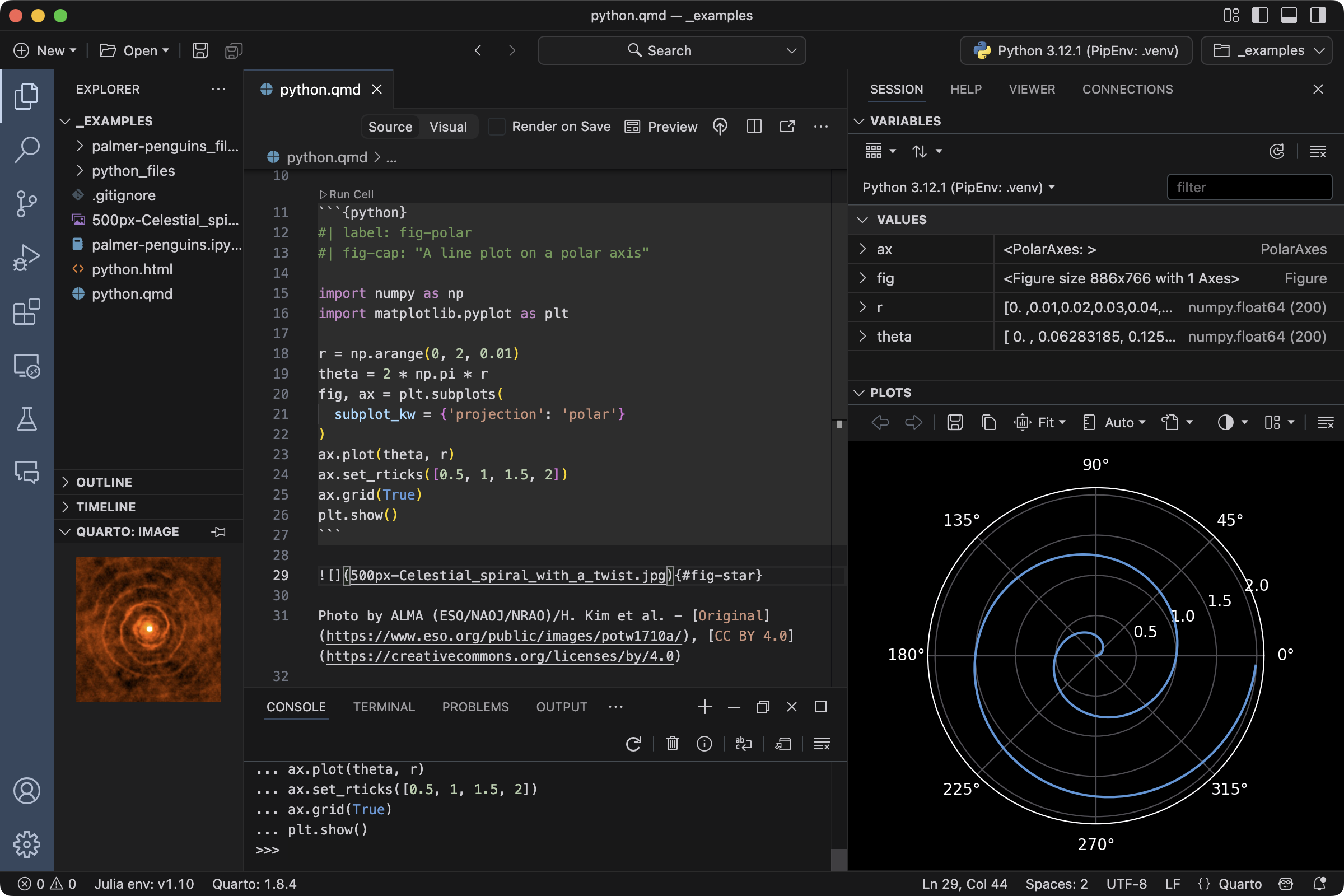Render the document with the render icon

pyautogui.click(x=720, y=127)
